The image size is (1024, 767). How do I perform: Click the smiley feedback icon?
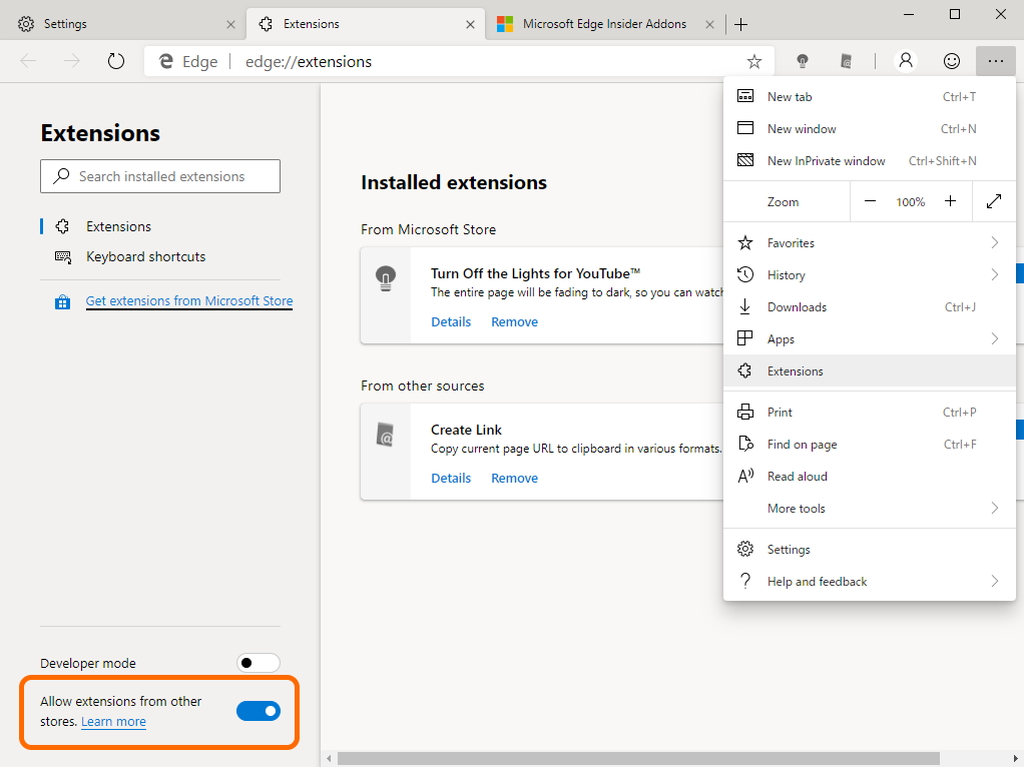pos(952,61)
